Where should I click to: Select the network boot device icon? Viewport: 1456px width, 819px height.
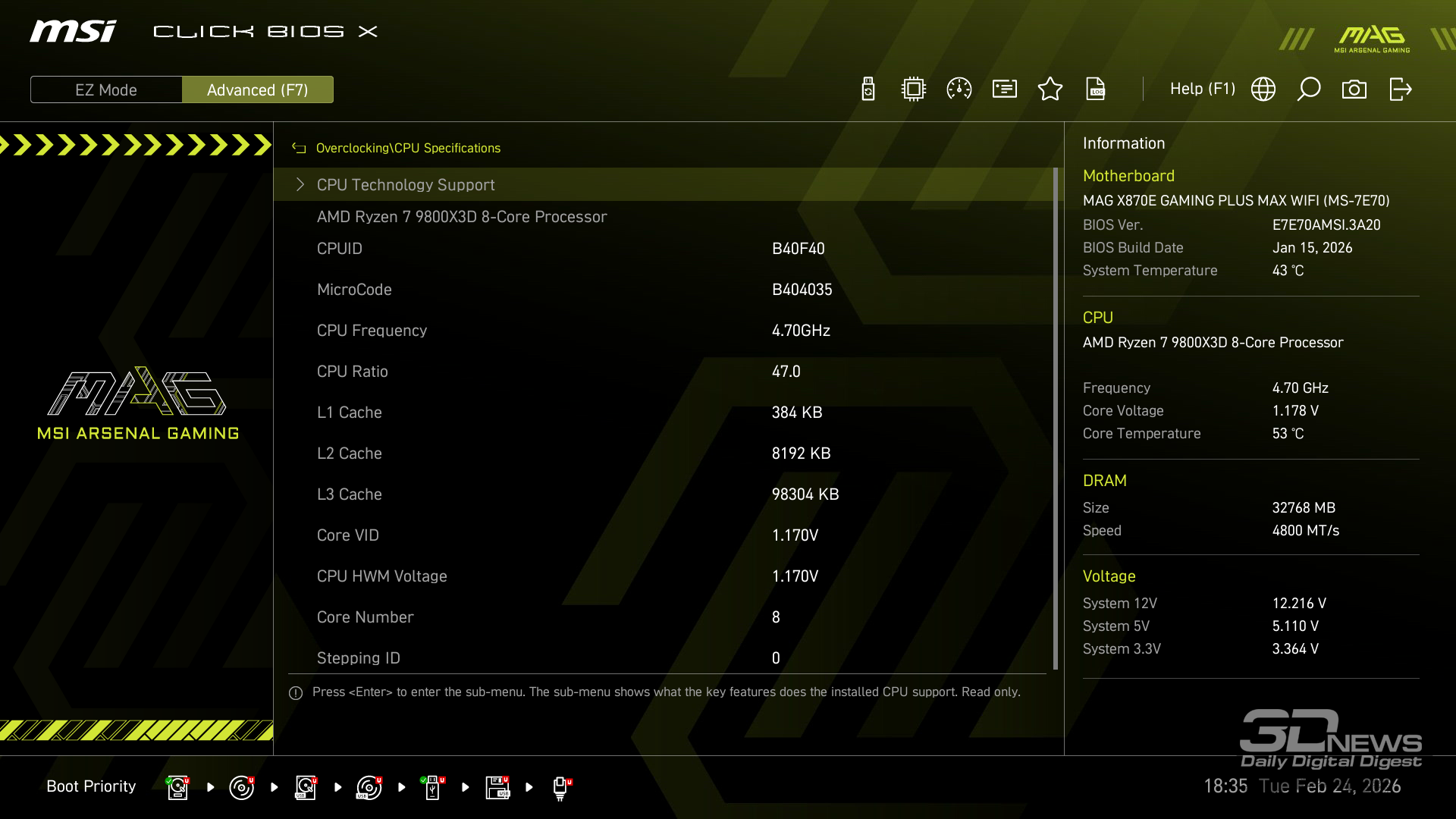560,787
